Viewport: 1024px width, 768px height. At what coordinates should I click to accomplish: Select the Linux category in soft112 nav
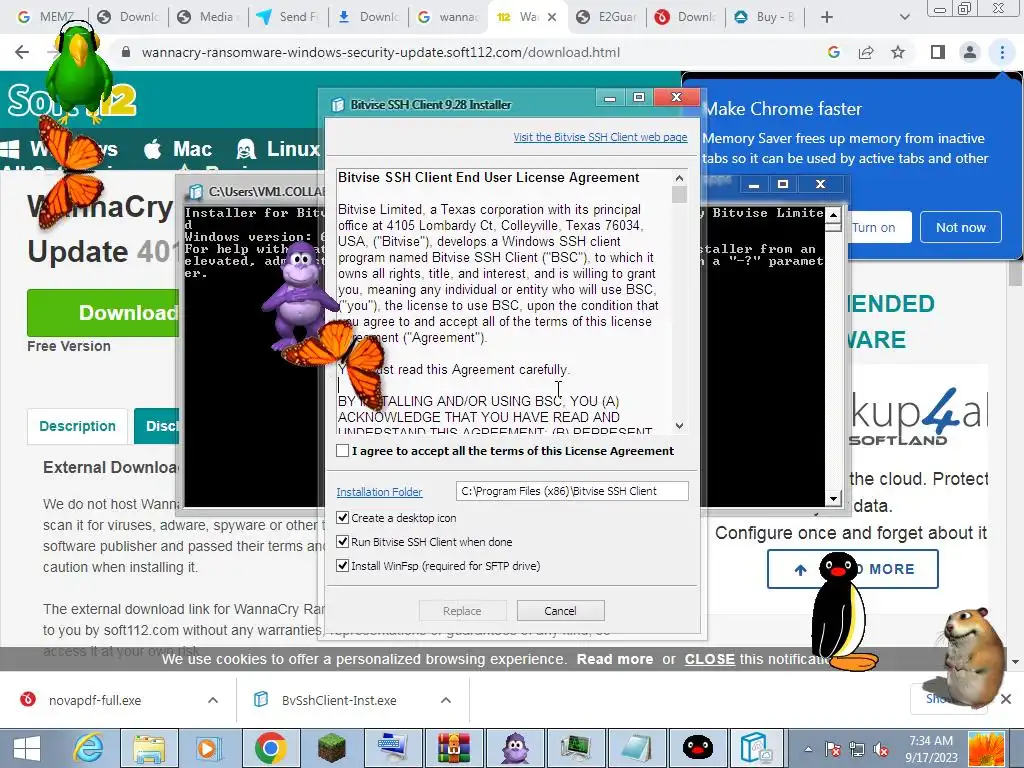278,149
